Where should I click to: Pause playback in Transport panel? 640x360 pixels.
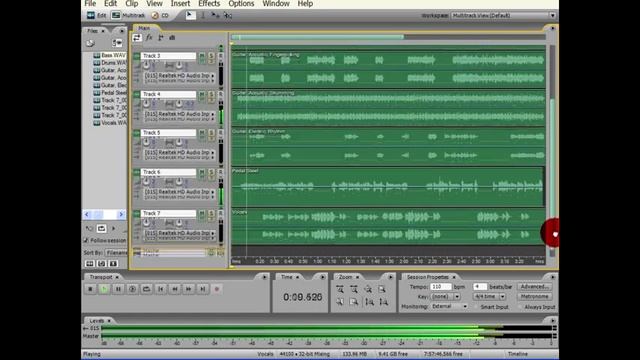click(118, 289)
